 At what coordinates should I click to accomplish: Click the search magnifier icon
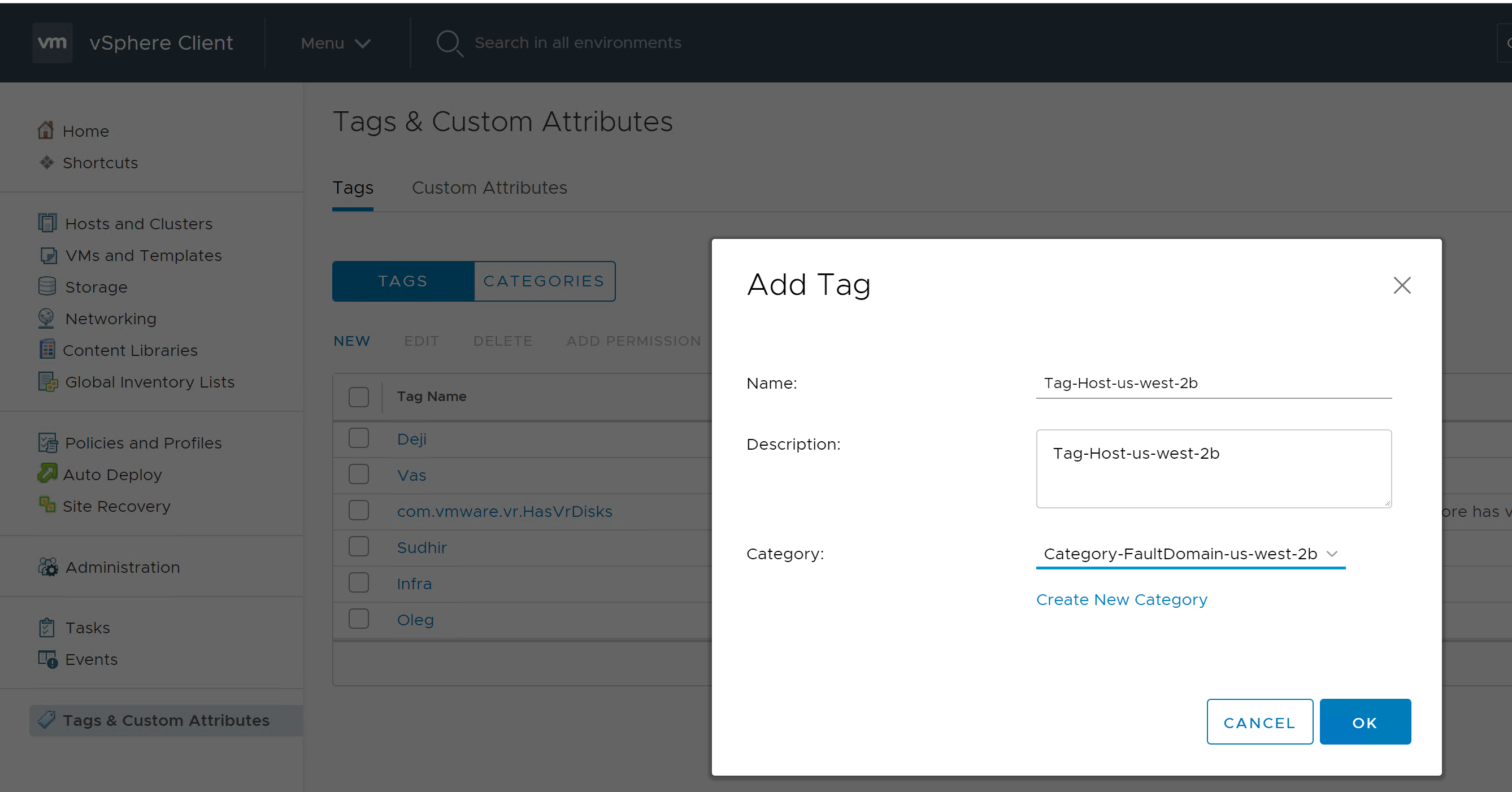point(450,43)
